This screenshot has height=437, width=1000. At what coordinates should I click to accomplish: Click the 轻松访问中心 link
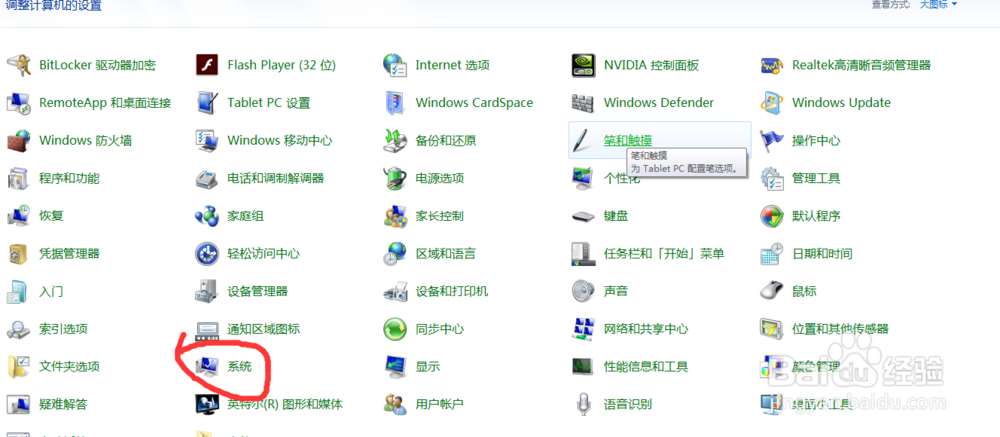point(263,253)
